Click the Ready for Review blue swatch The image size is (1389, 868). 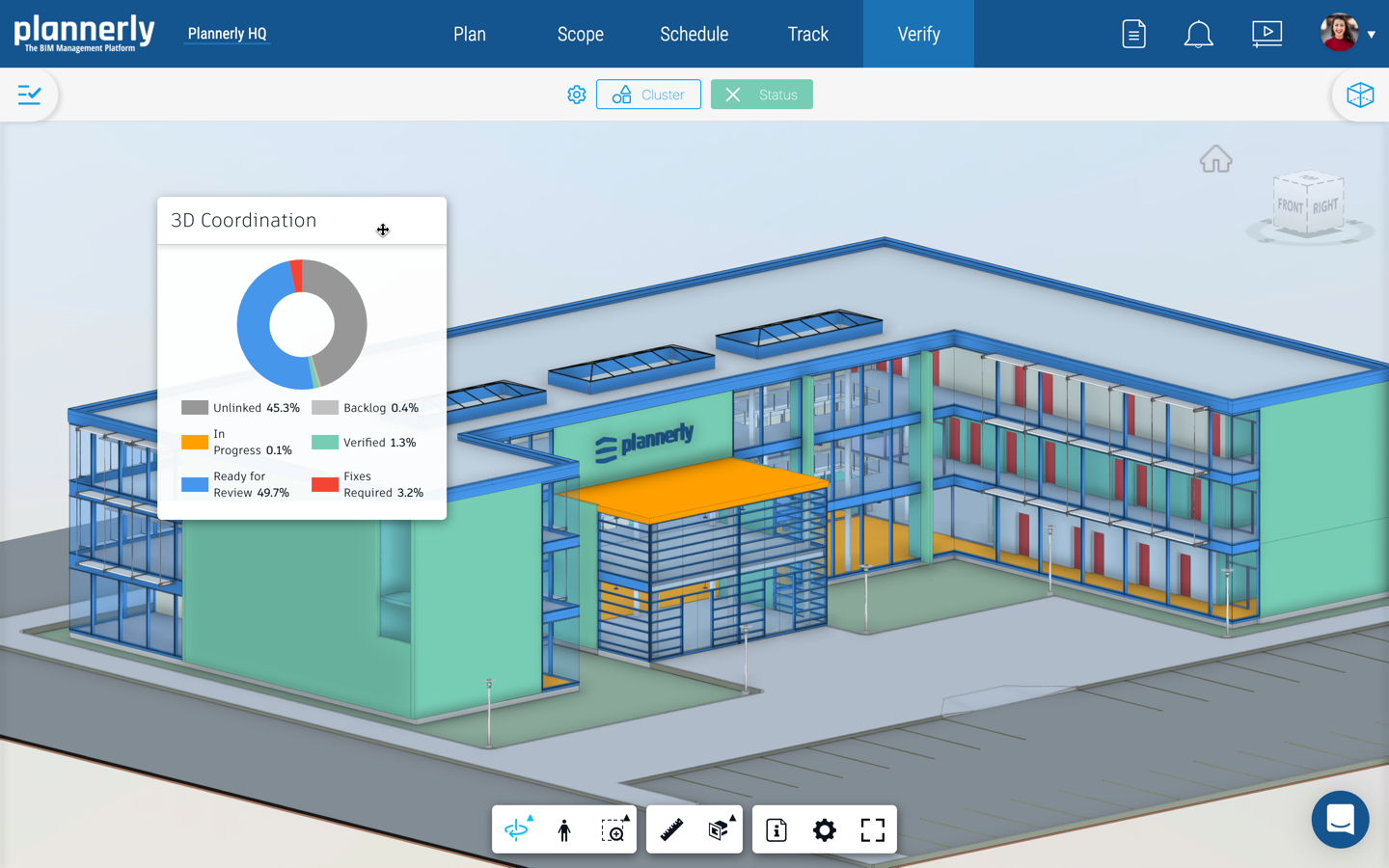[x=195, y=484]
